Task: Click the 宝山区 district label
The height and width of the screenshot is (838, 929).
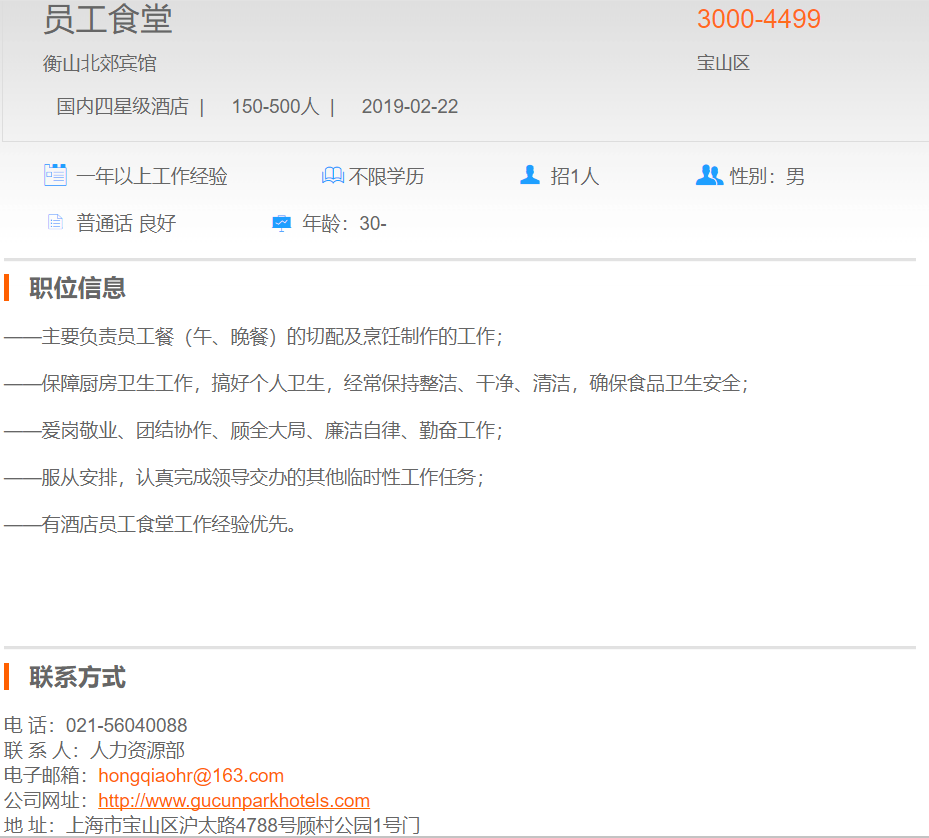Action: click(x=723, y=63)
